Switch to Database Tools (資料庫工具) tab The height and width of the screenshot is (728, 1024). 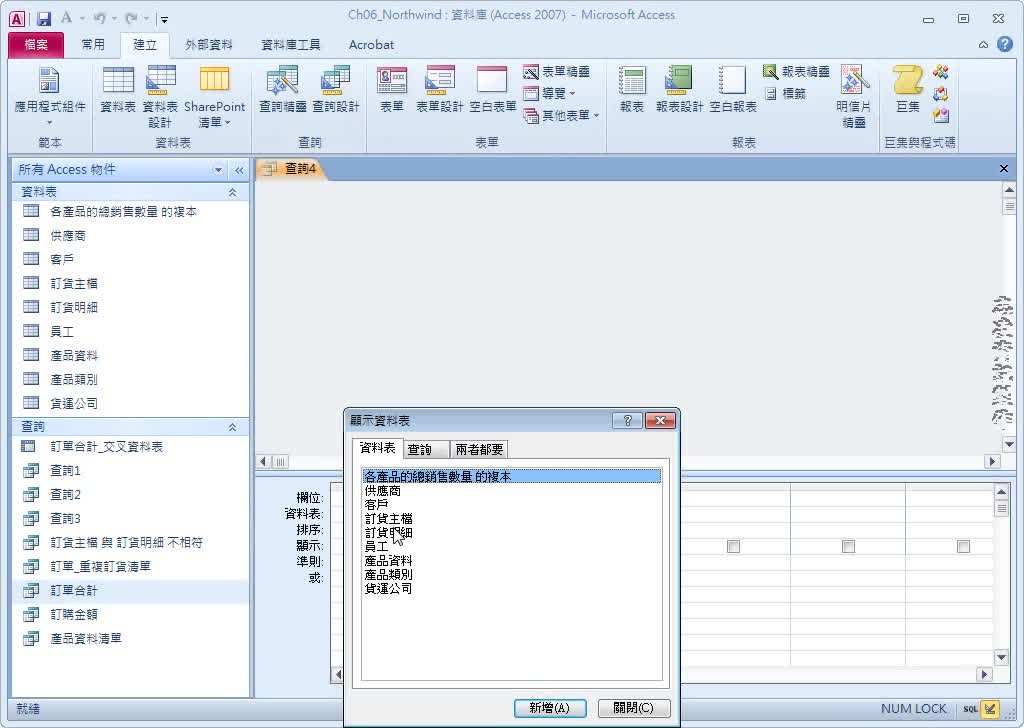(x=291, y=44)
